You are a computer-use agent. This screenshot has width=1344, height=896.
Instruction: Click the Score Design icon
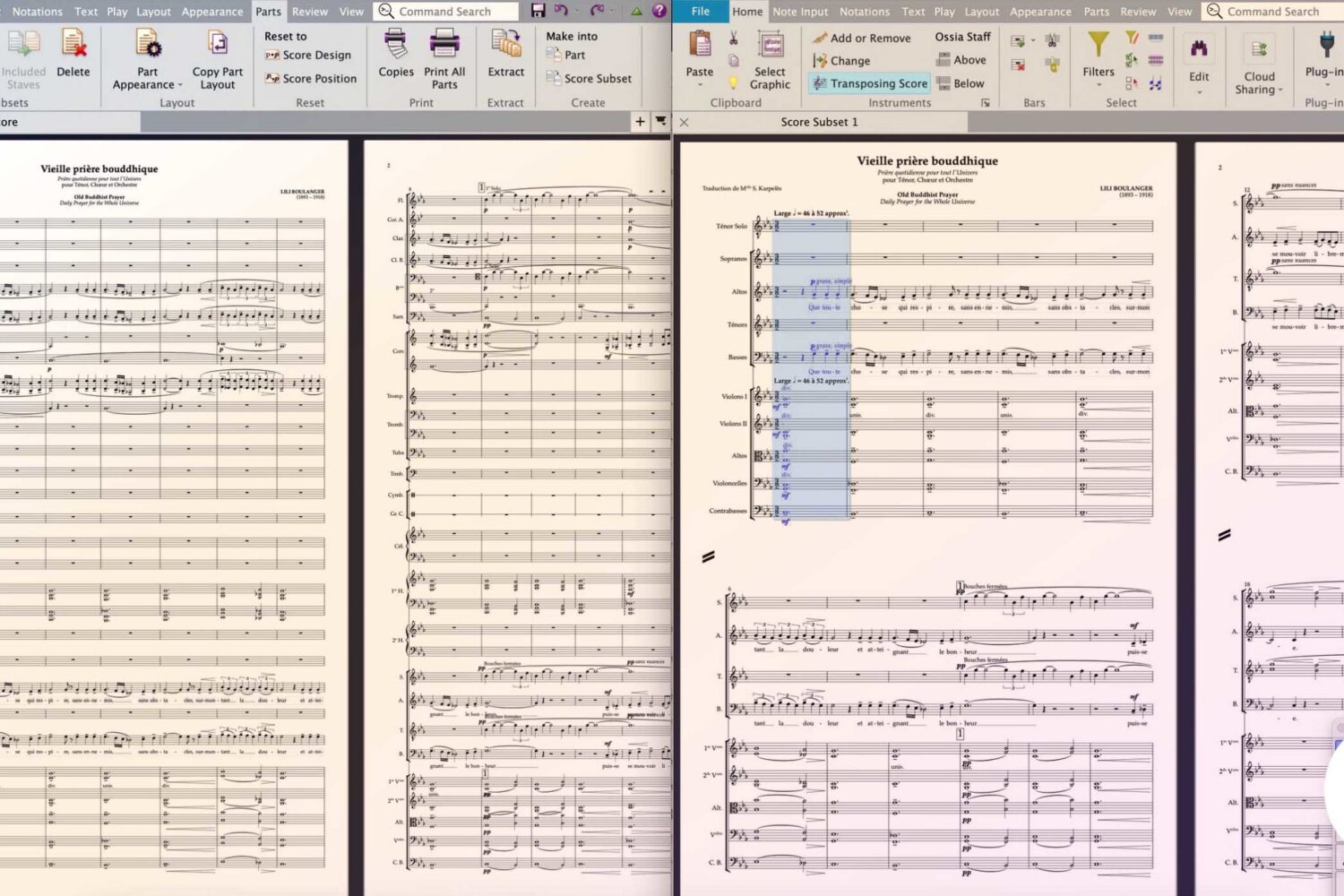click(x=273, y=55)
